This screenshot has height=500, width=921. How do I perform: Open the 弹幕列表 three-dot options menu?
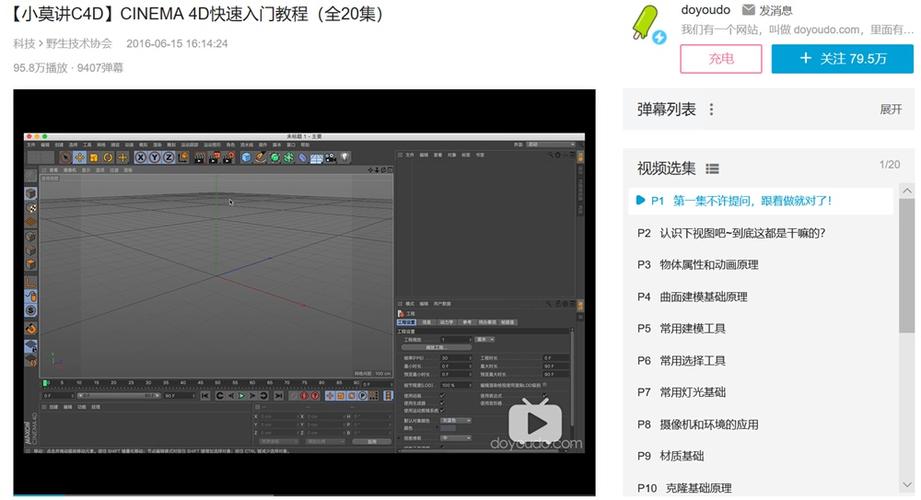click(712, 110)
